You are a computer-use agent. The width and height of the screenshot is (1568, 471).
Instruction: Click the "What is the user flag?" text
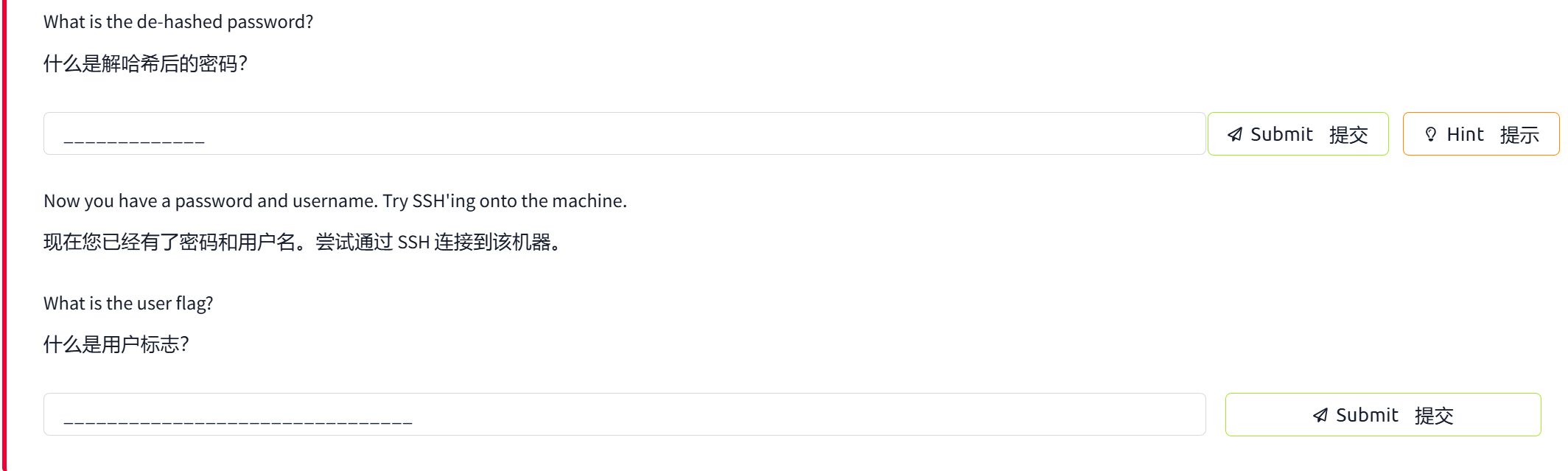pyautogui.click(x=128, y=304)
